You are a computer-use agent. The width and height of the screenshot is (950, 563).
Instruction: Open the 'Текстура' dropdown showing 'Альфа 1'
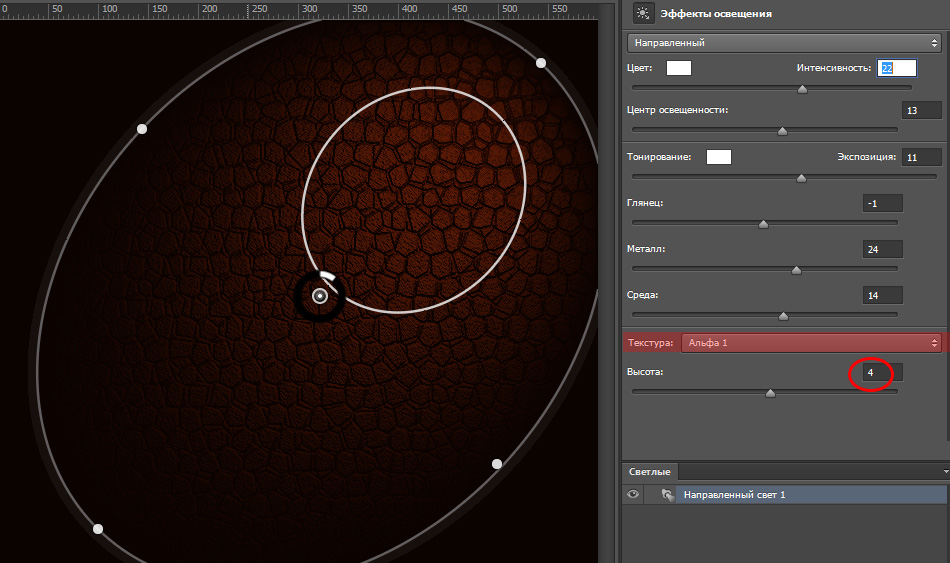[x=811, y=343]
